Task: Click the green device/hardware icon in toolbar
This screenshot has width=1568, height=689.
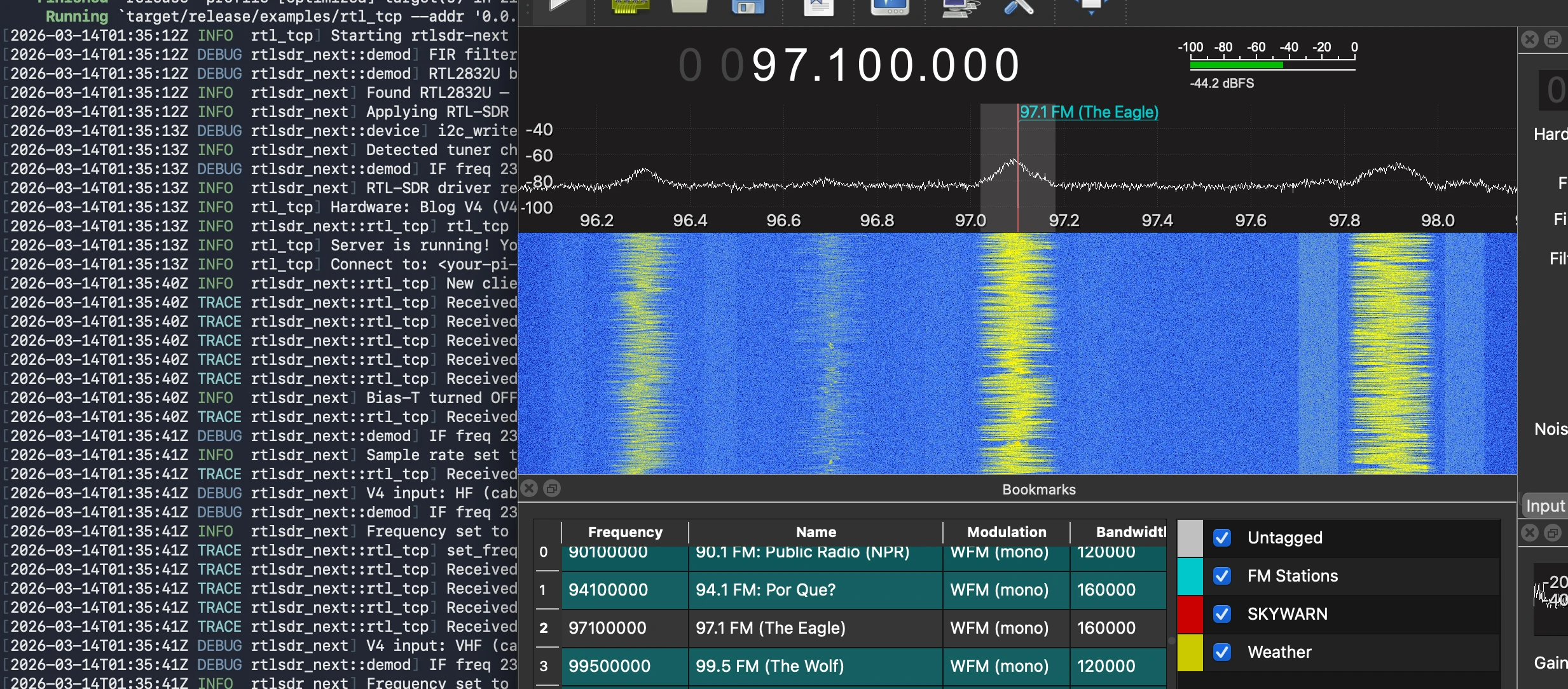Action: [x=629, y=8]
